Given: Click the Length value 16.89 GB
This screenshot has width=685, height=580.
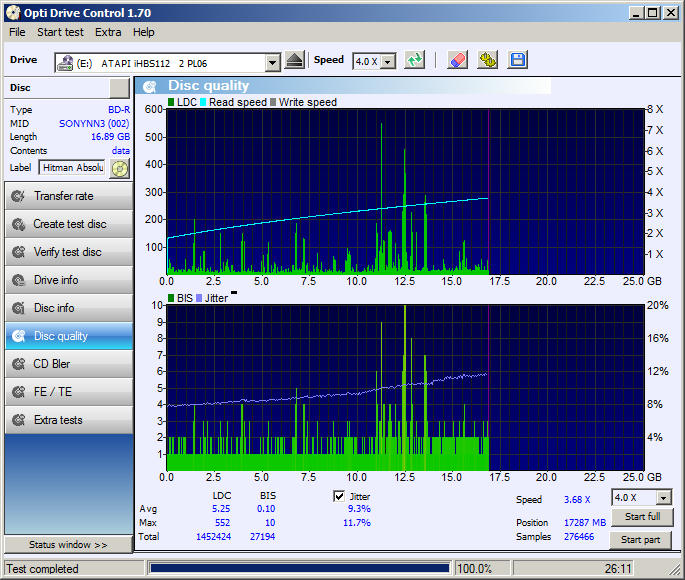Looking at the screenshot, I should pos(110,137).
